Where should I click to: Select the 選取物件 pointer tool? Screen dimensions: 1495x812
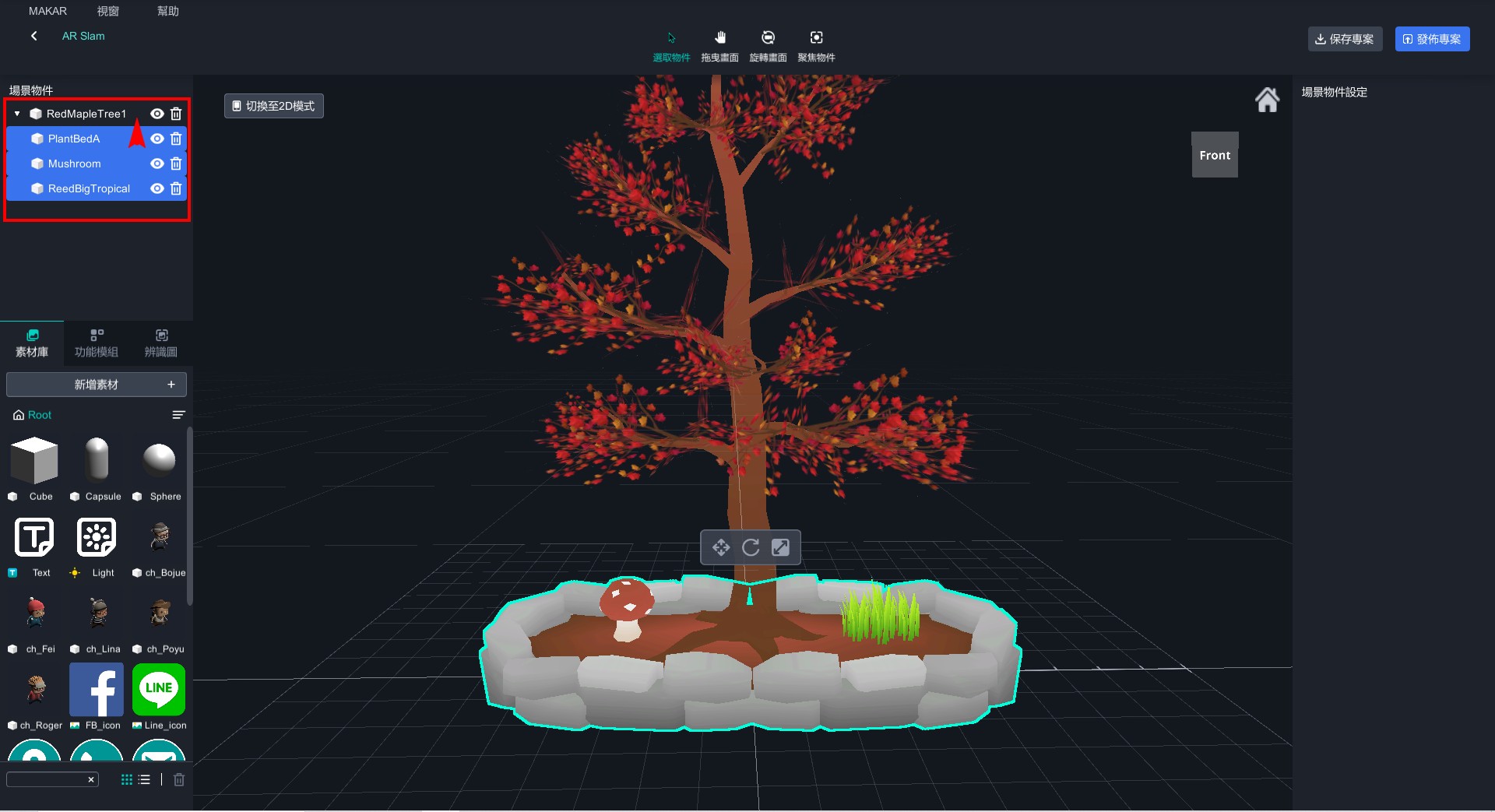[671, 47]
